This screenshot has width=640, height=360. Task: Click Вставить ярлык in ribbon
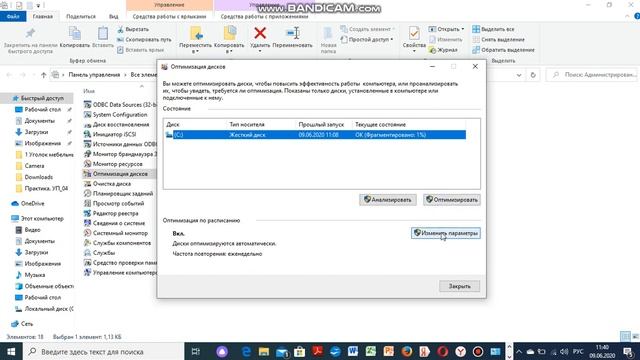[x=140, y=50]
